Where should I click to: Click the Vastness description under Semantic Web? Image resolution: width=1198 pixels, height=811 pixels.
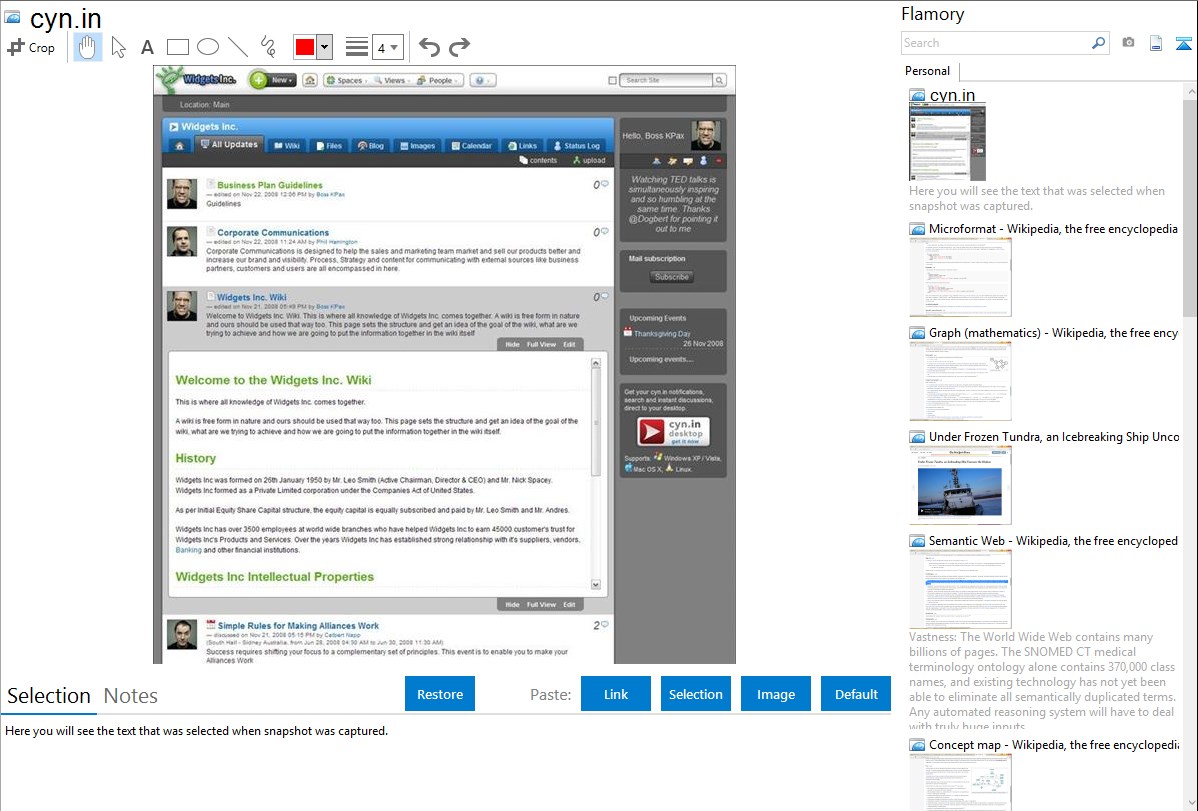1042,680
